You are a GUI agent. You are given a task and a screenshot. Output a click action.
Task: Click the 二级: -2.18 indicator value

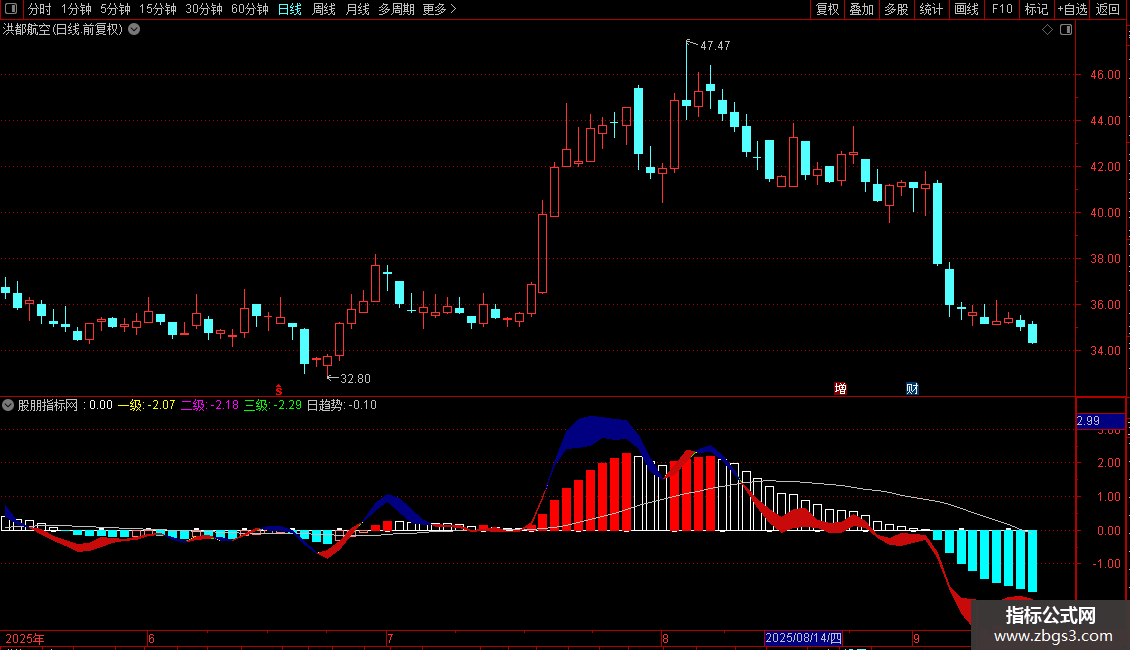[x=210, y=405]
